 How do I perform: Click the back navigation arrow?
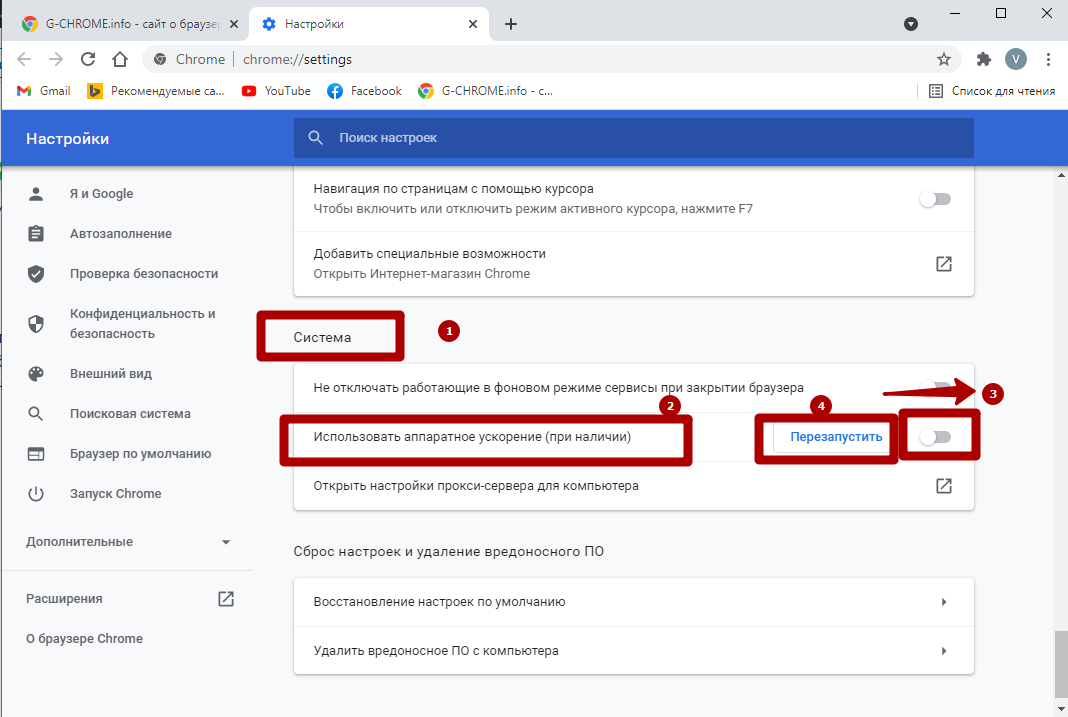point(24,59)
